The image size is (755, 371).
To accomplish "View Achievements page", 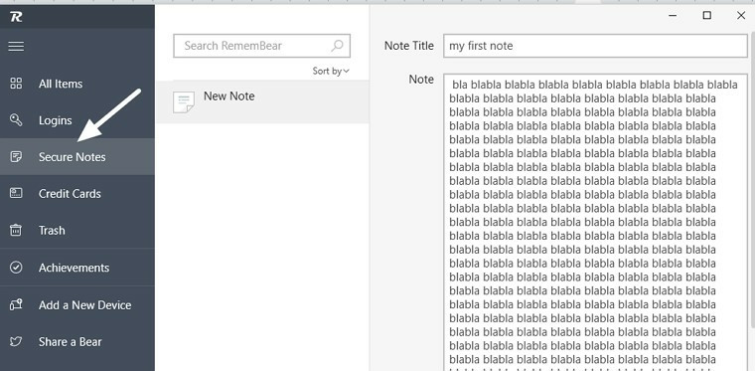I will point(77,268).
